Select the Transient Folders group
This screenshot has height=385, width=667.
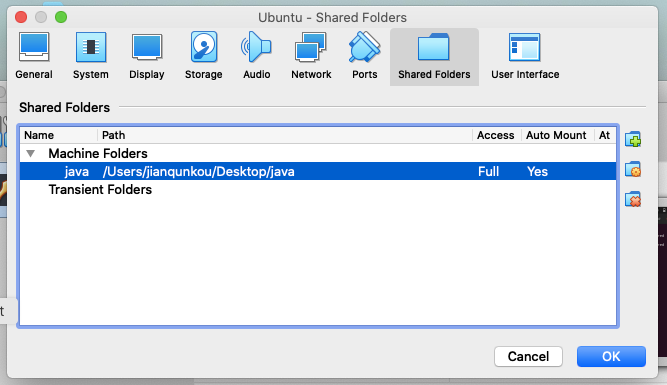tap(100, 189)
